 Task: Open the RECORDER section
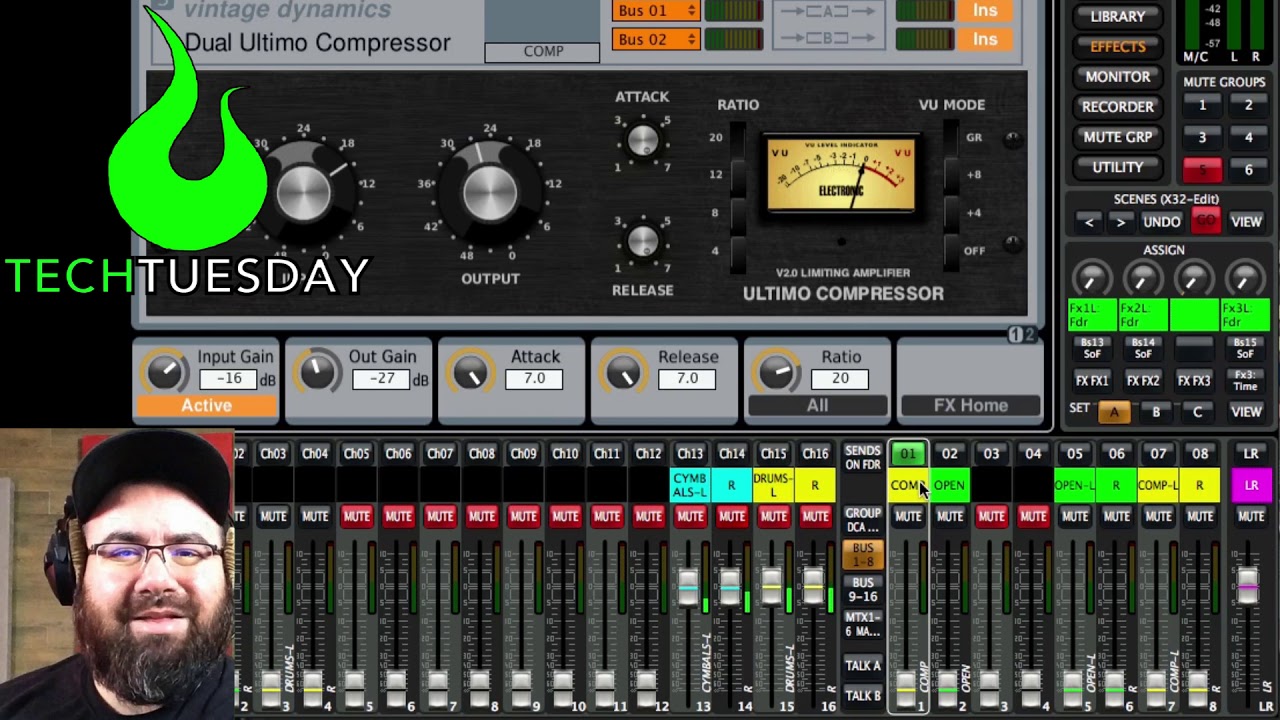click(x=1117, y=107)
